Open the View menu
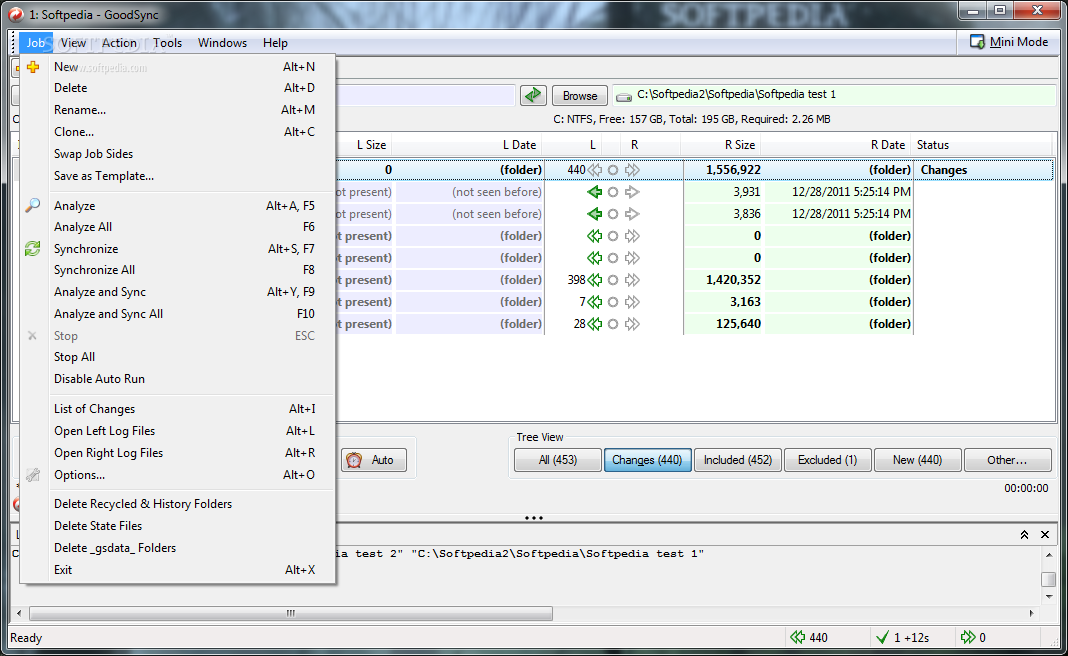This screenshot has width=1068, height=656. 73,43
